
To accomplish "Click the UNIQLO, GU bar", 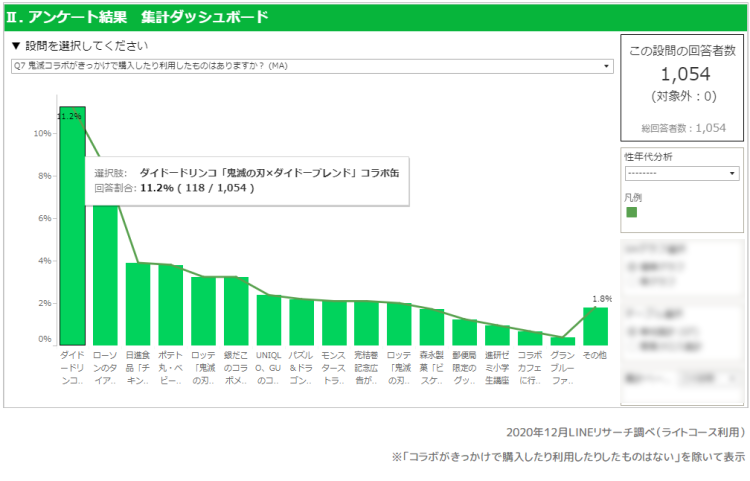I will 269,320.
